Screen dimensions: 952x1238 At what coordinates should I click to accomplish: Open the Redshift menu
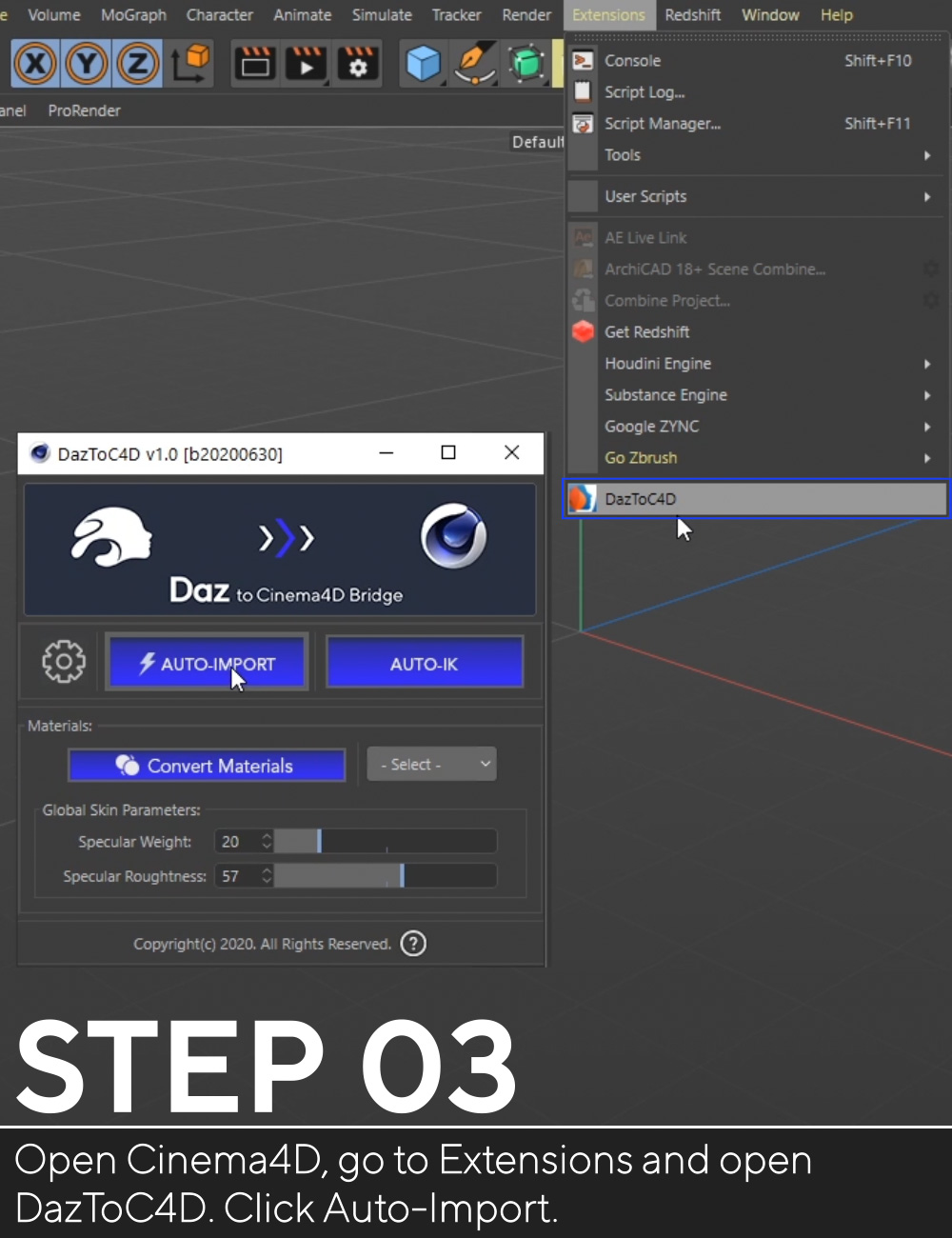693,15
